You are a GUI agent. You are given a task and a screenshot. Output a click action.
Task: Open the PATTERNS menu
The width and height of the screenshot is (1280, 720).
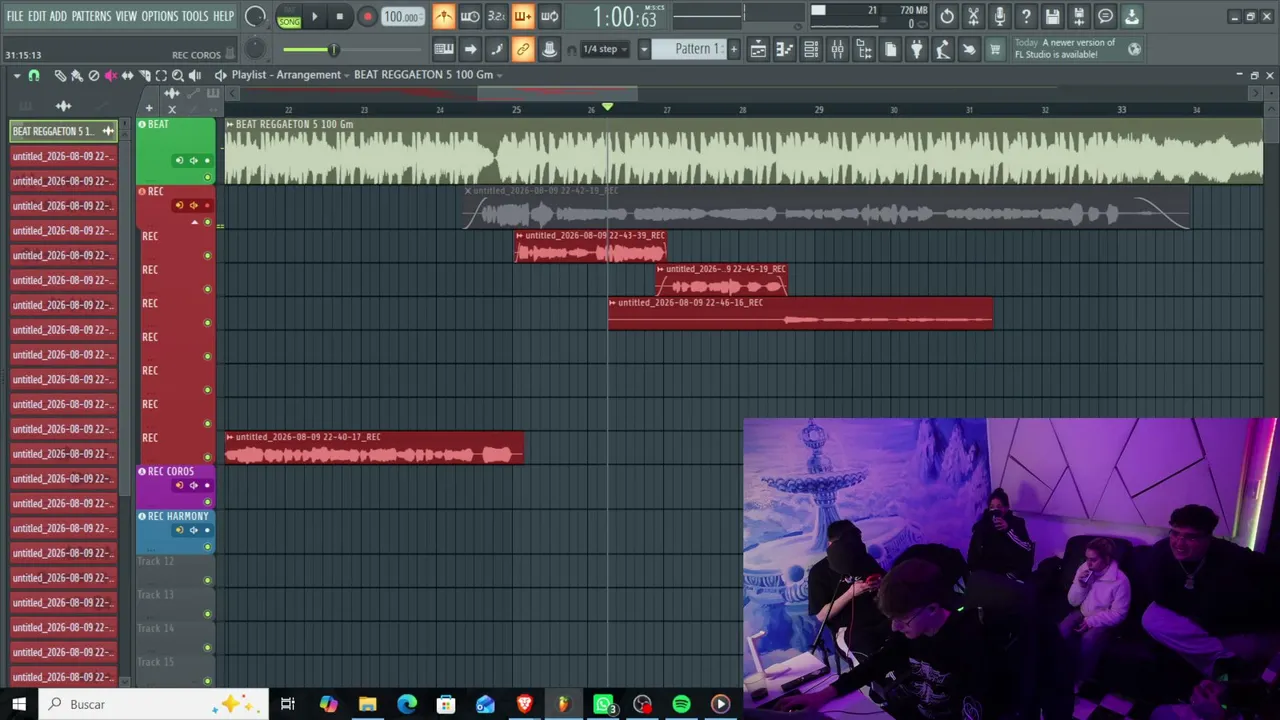[91, 16]
